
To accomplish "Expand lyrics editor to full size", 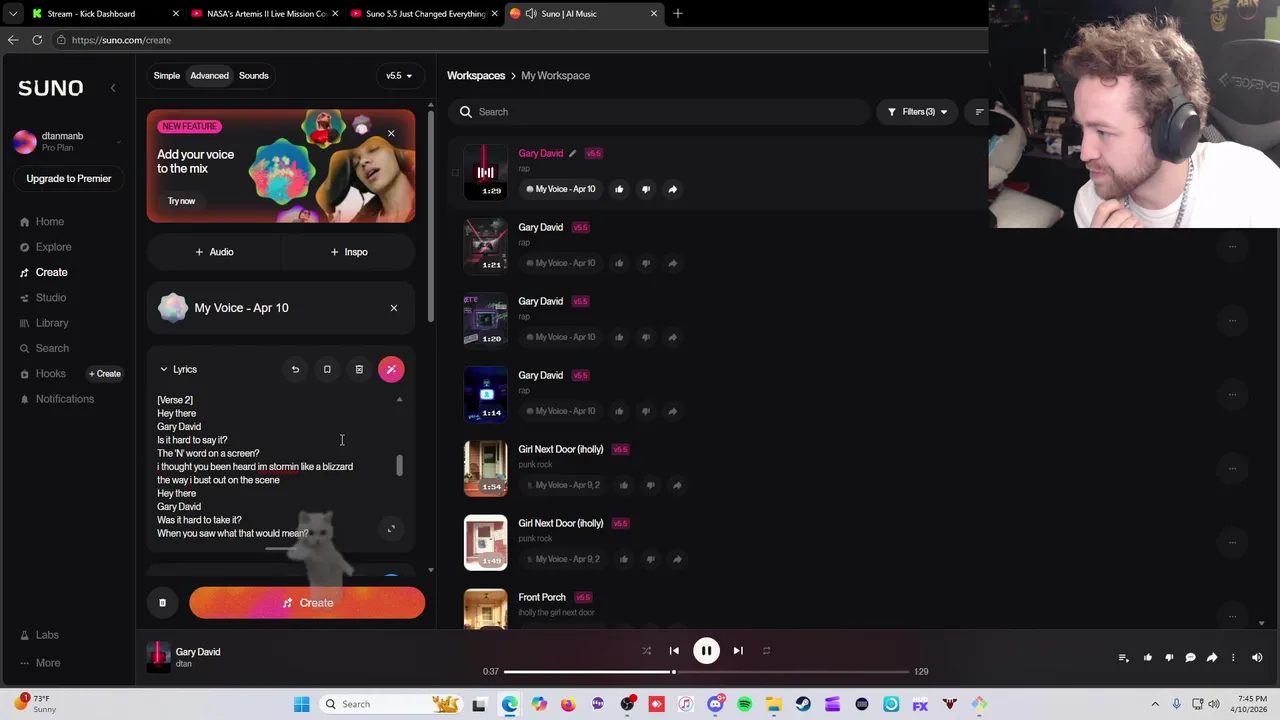I will 391,529.
